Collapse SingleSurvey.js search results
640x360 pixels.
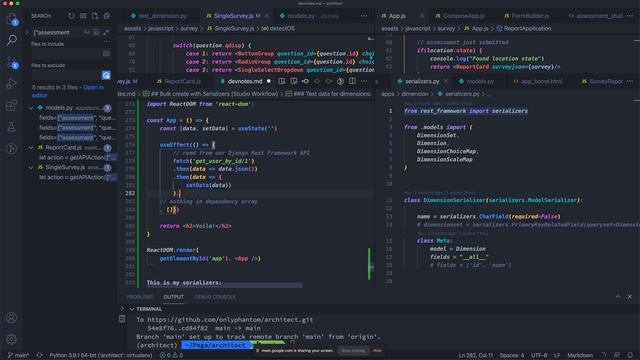point(31,167)
